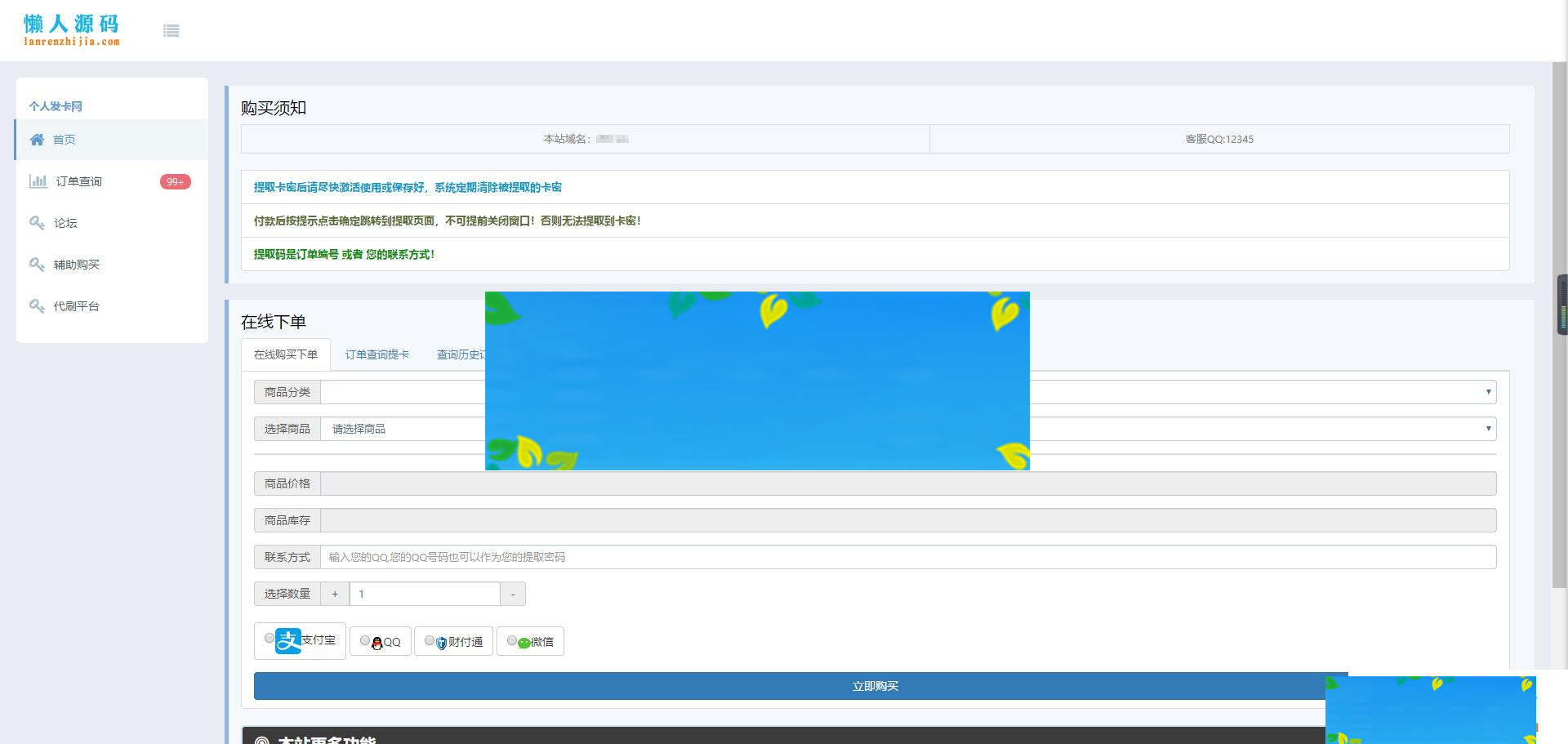Click the 99+ order badge
This screenshot has width=1568, height=744.
[175, 182]
